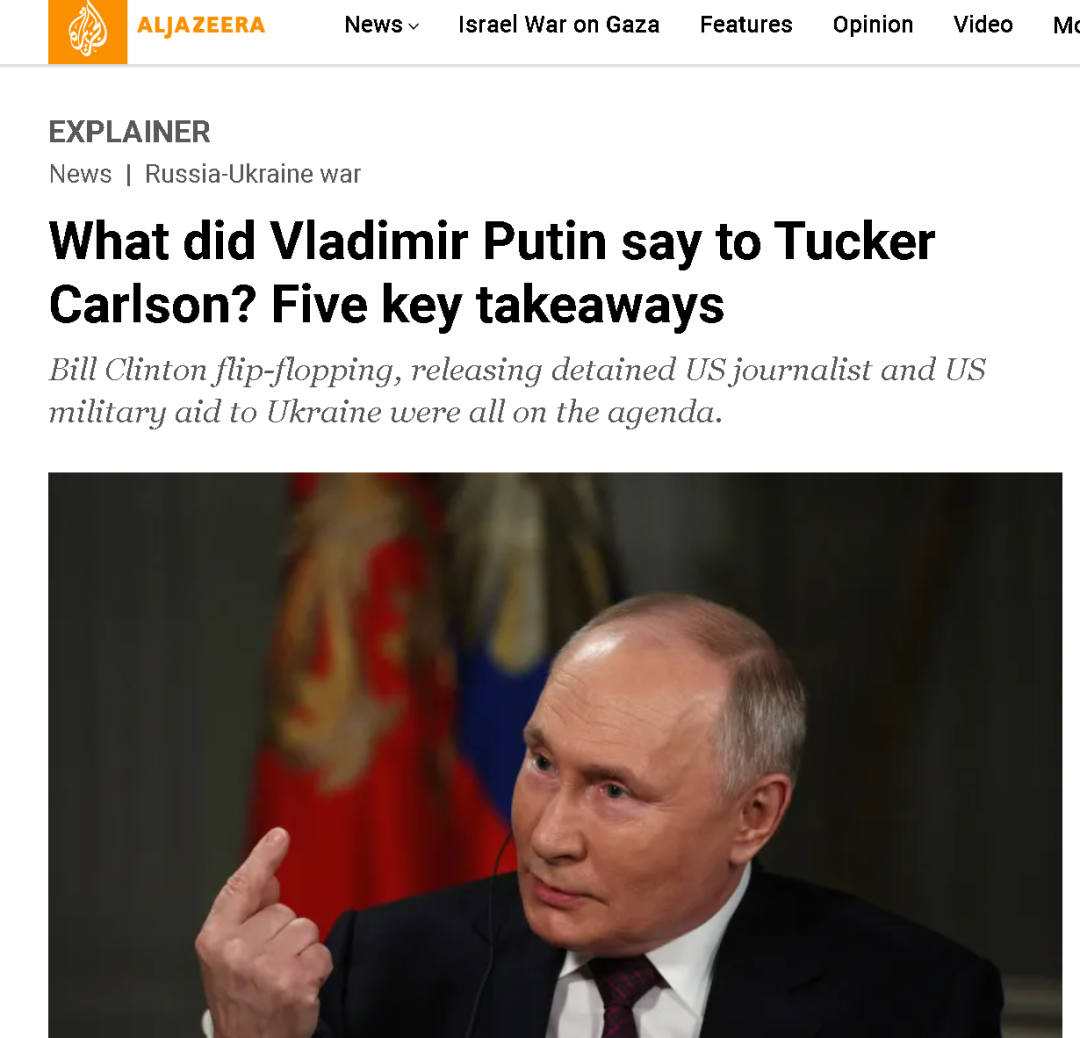Image resolution: width=1080 pixels, height=1038 pixels.
Task: Open the Israel War on Gaza section
Action: pos(559,25)
